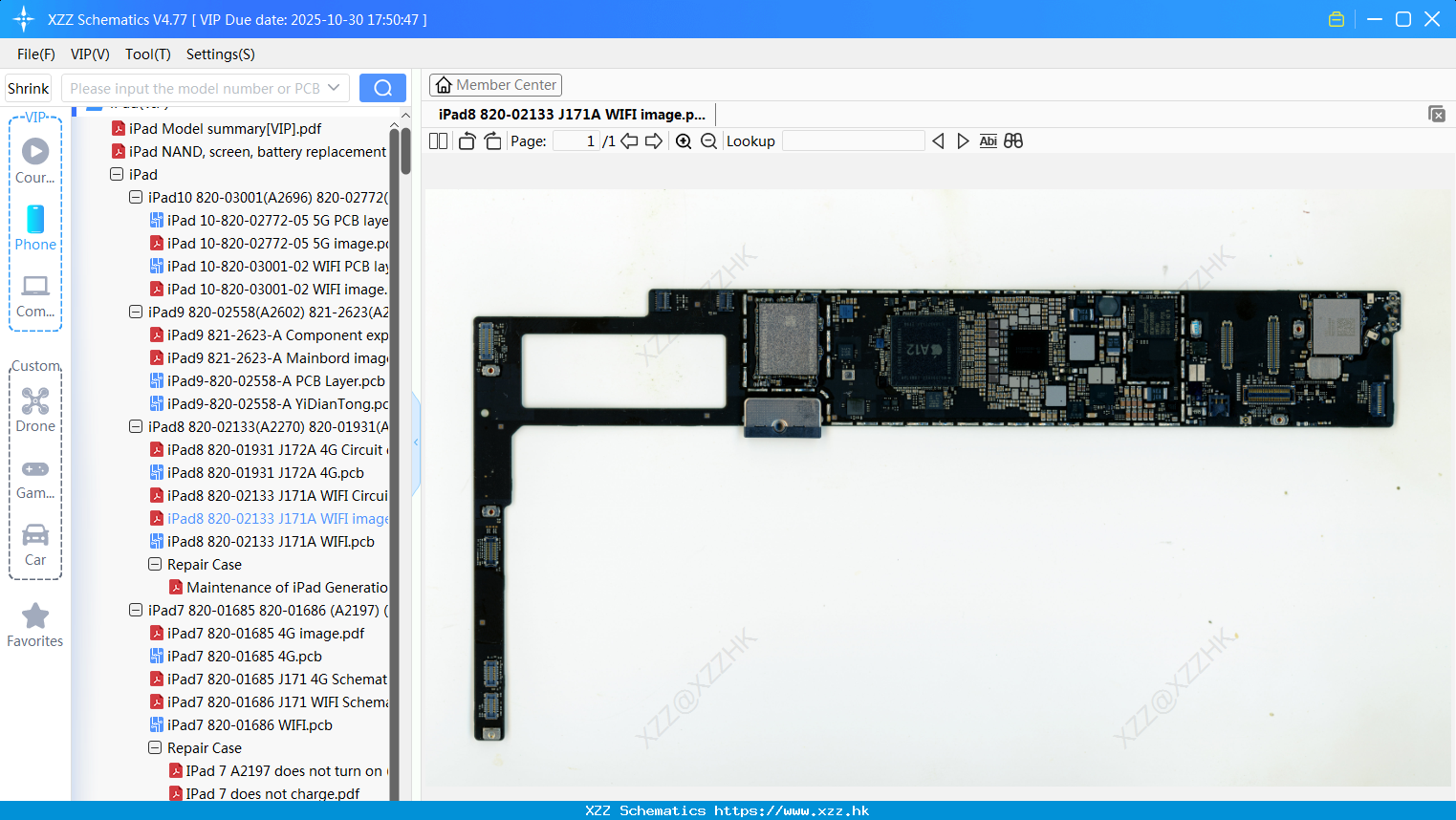Toggle the two-page split view icon

(x=438, y=141)
